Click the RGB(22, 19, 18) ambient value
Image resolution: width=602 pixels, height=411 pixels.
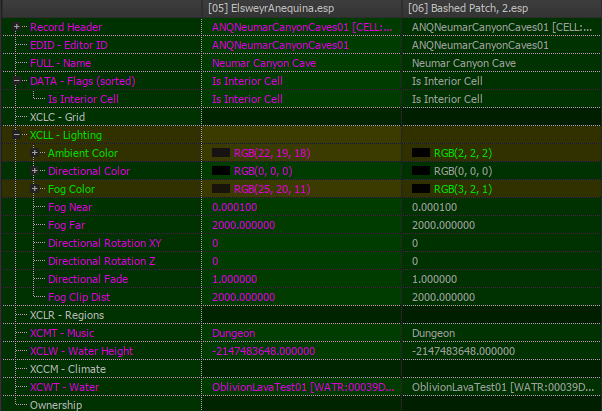[x=272, y=153]
